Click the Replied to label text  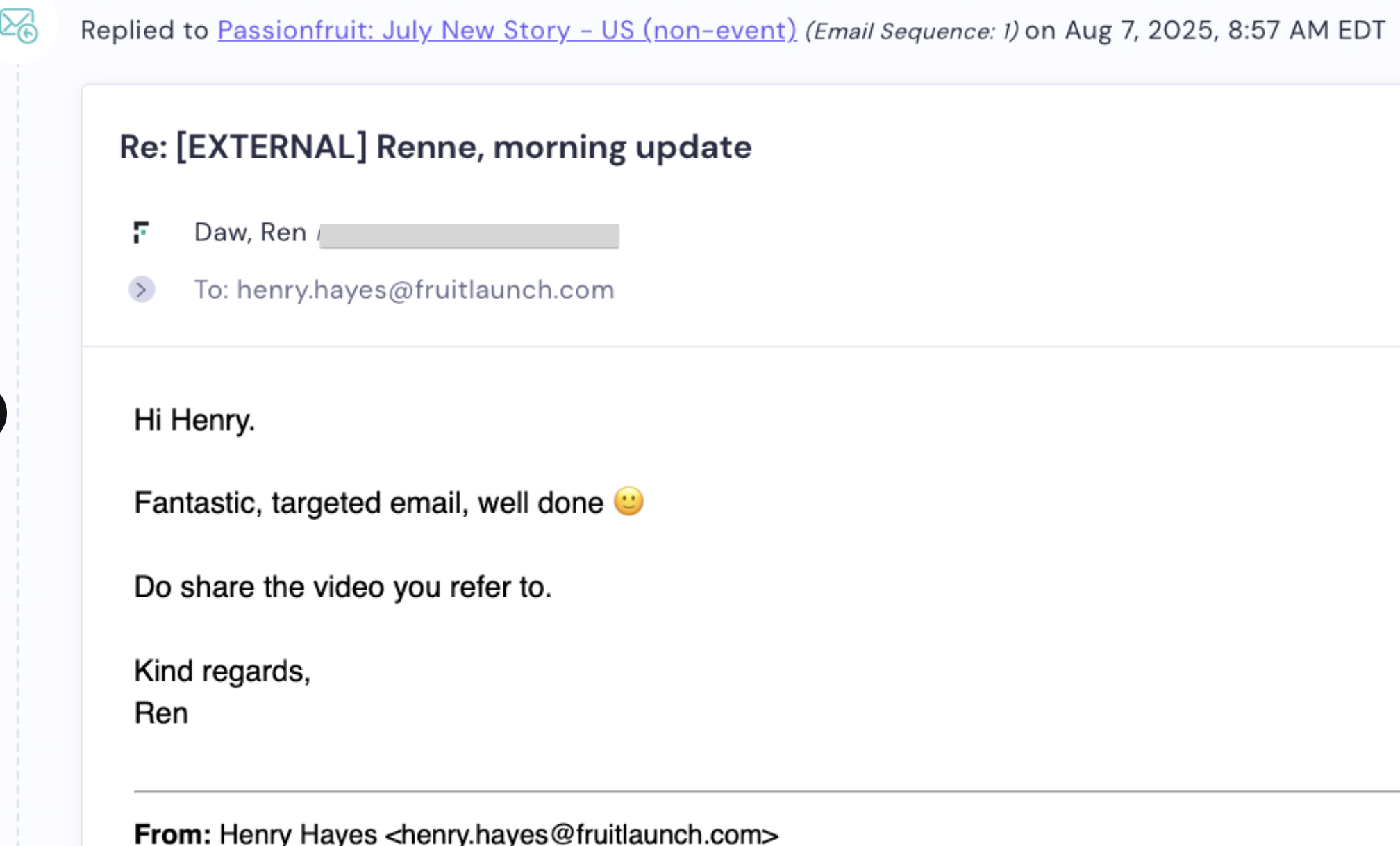pos(144,30)
